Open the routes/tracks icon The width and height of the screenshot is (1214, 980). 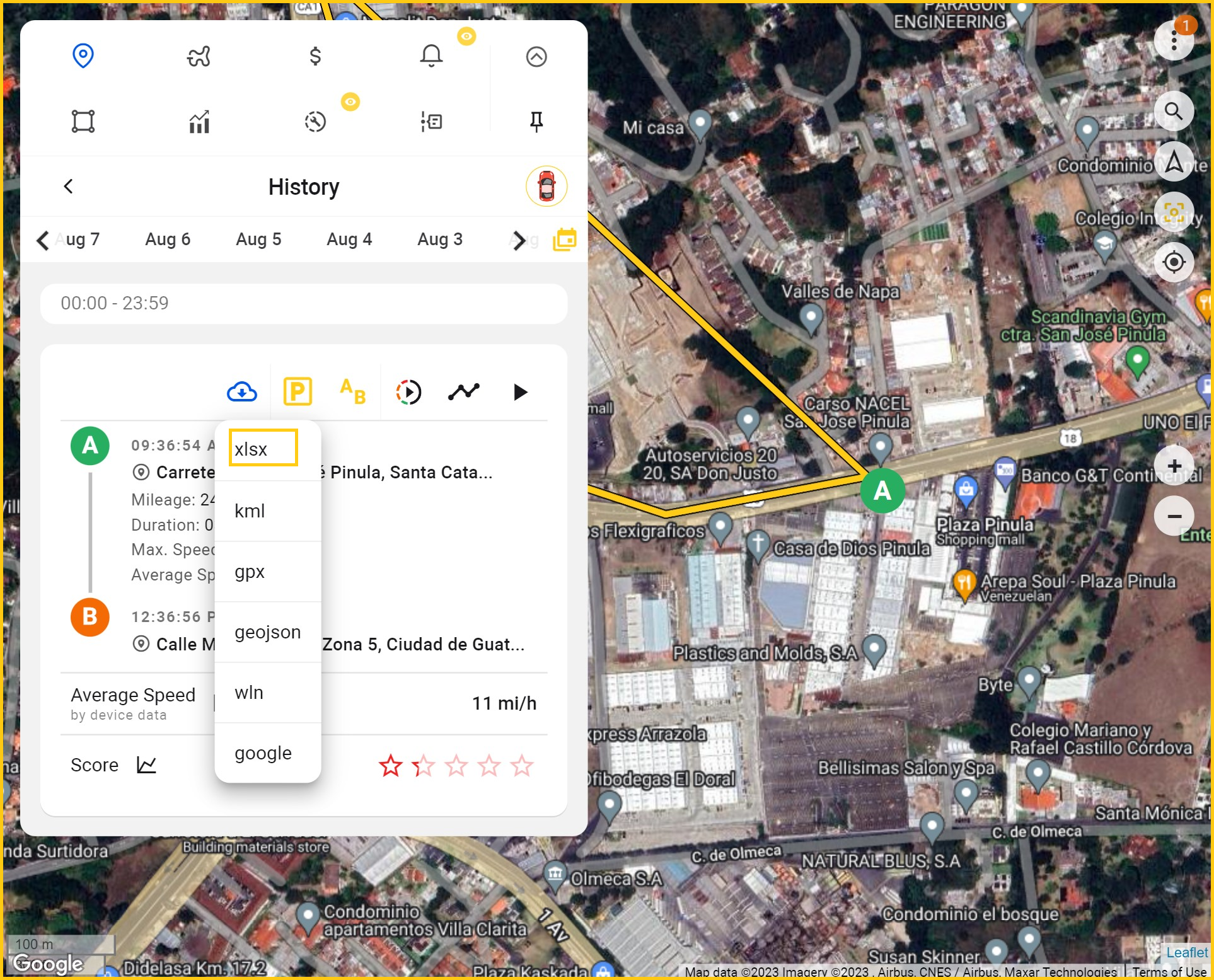click(199, 57)
